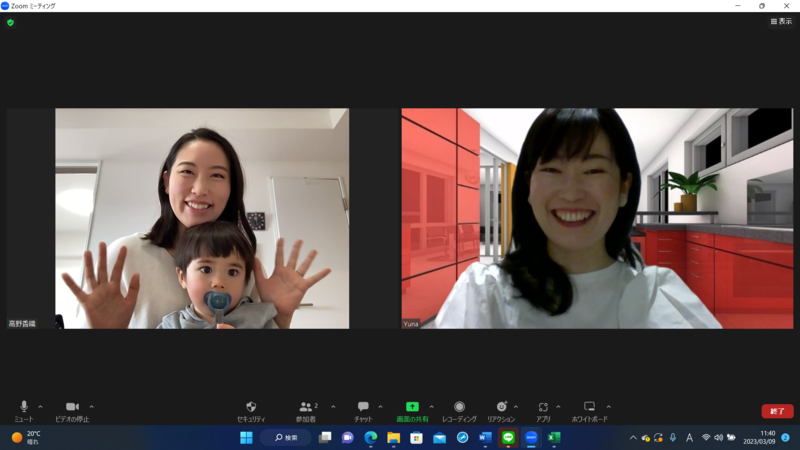The image size is (800, 450).
Task: Click the microphone mute icon
Action: coord(24,407)
